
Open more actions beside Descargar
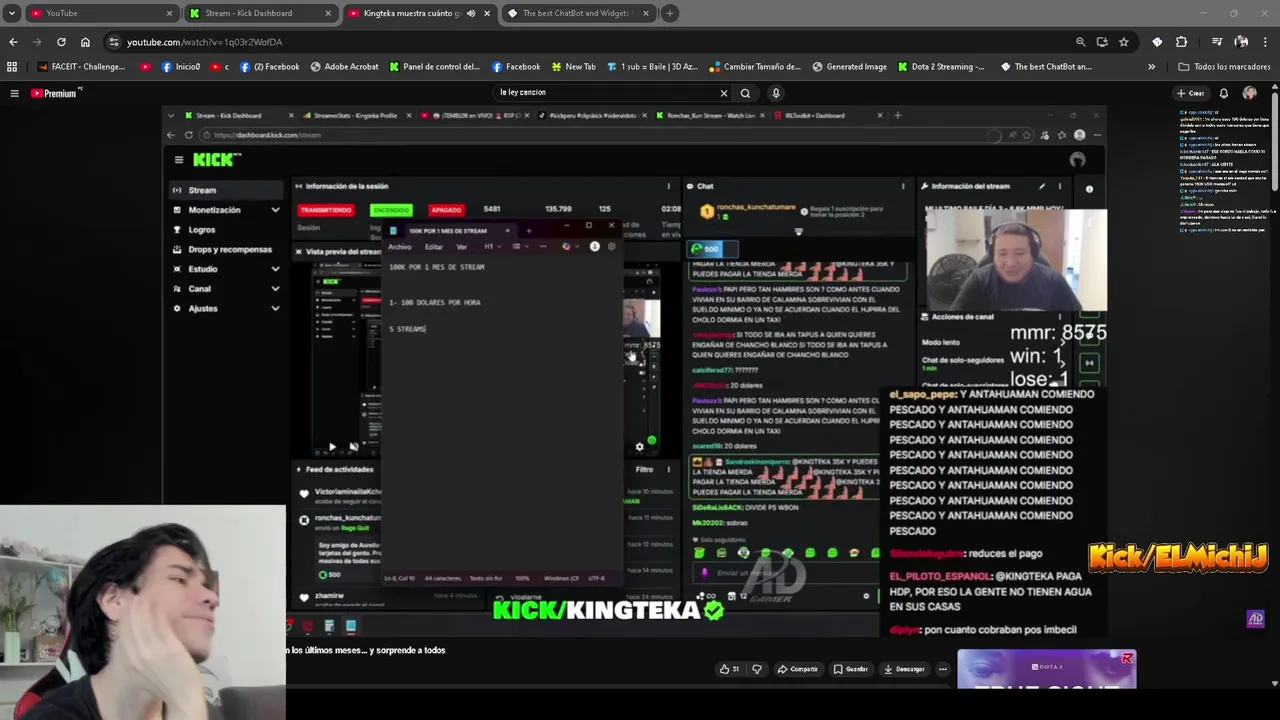click(x=942, y=669)
